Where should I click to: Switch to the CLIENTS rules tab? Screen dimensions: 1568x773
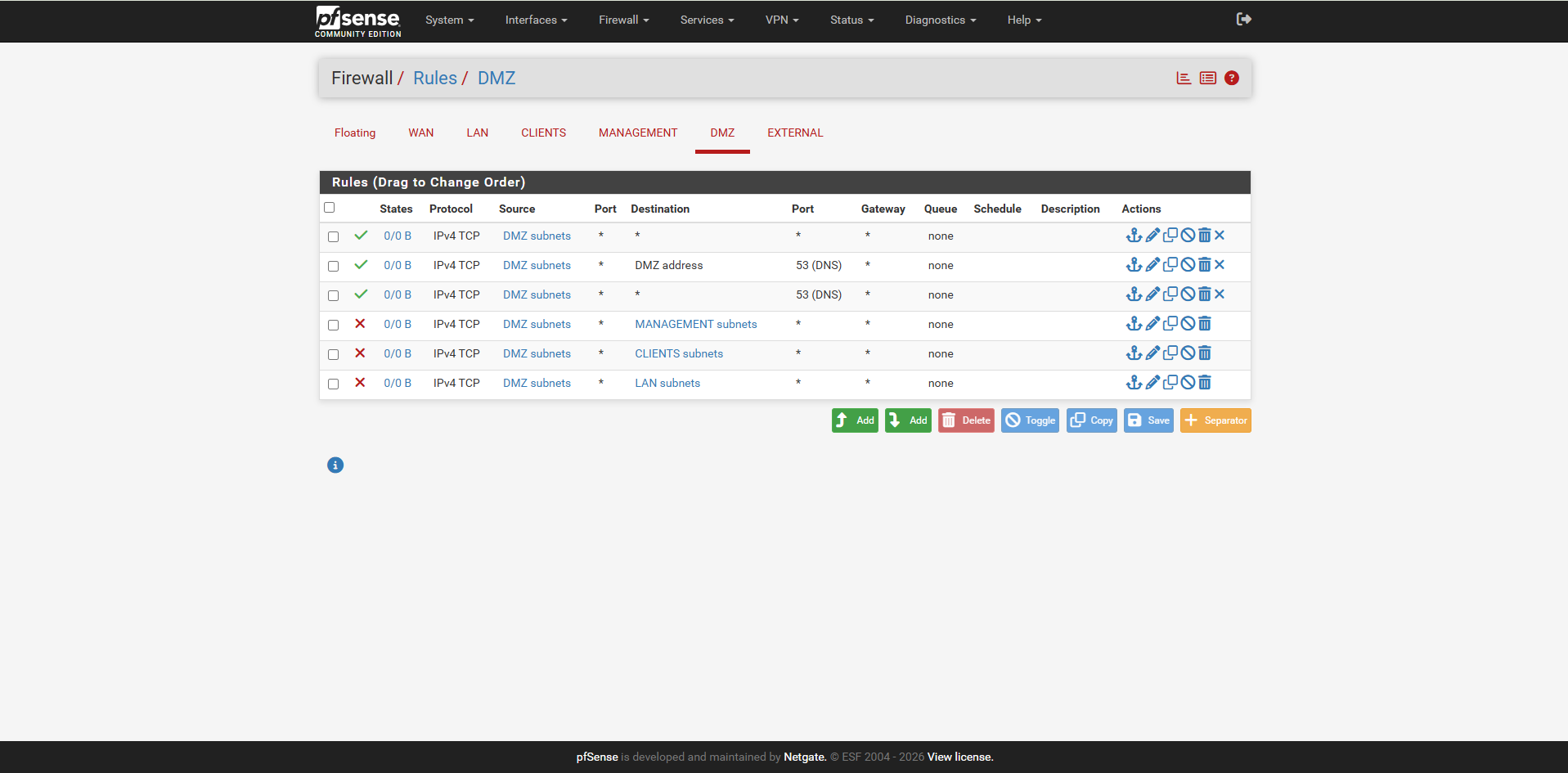tap(544, 133)
